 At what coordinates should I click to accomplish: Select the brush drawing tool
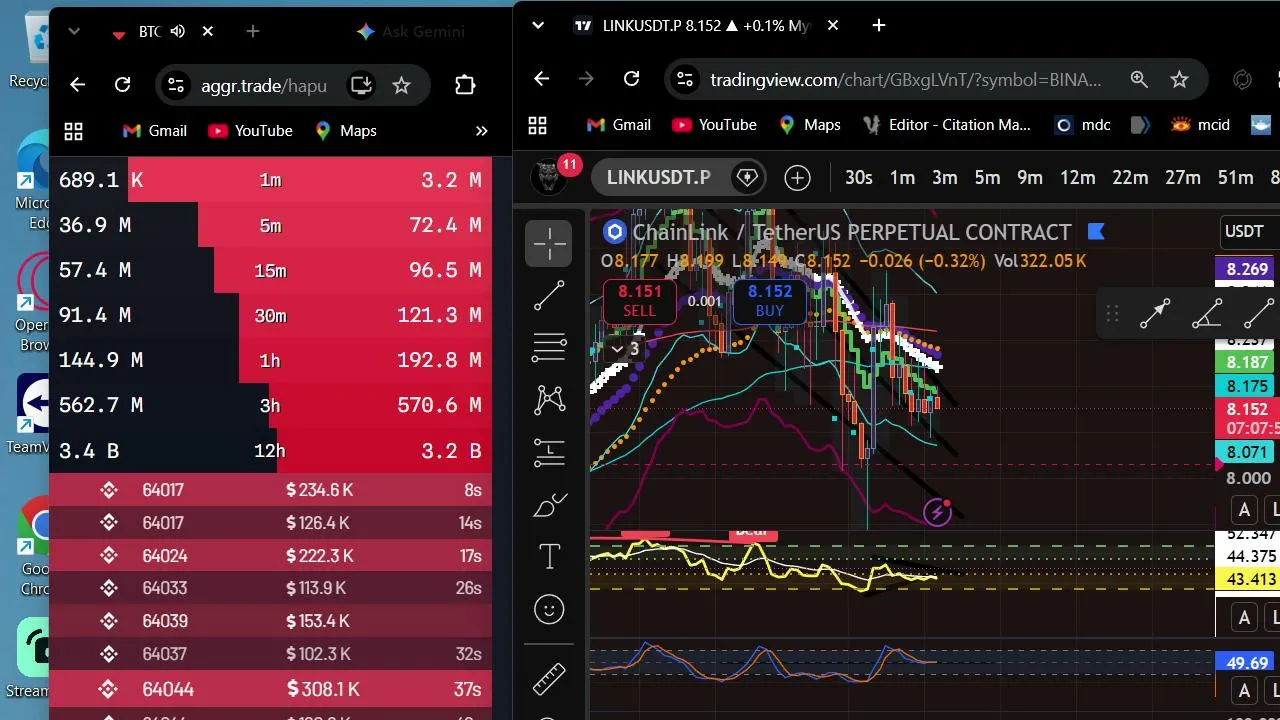point(549,505)
